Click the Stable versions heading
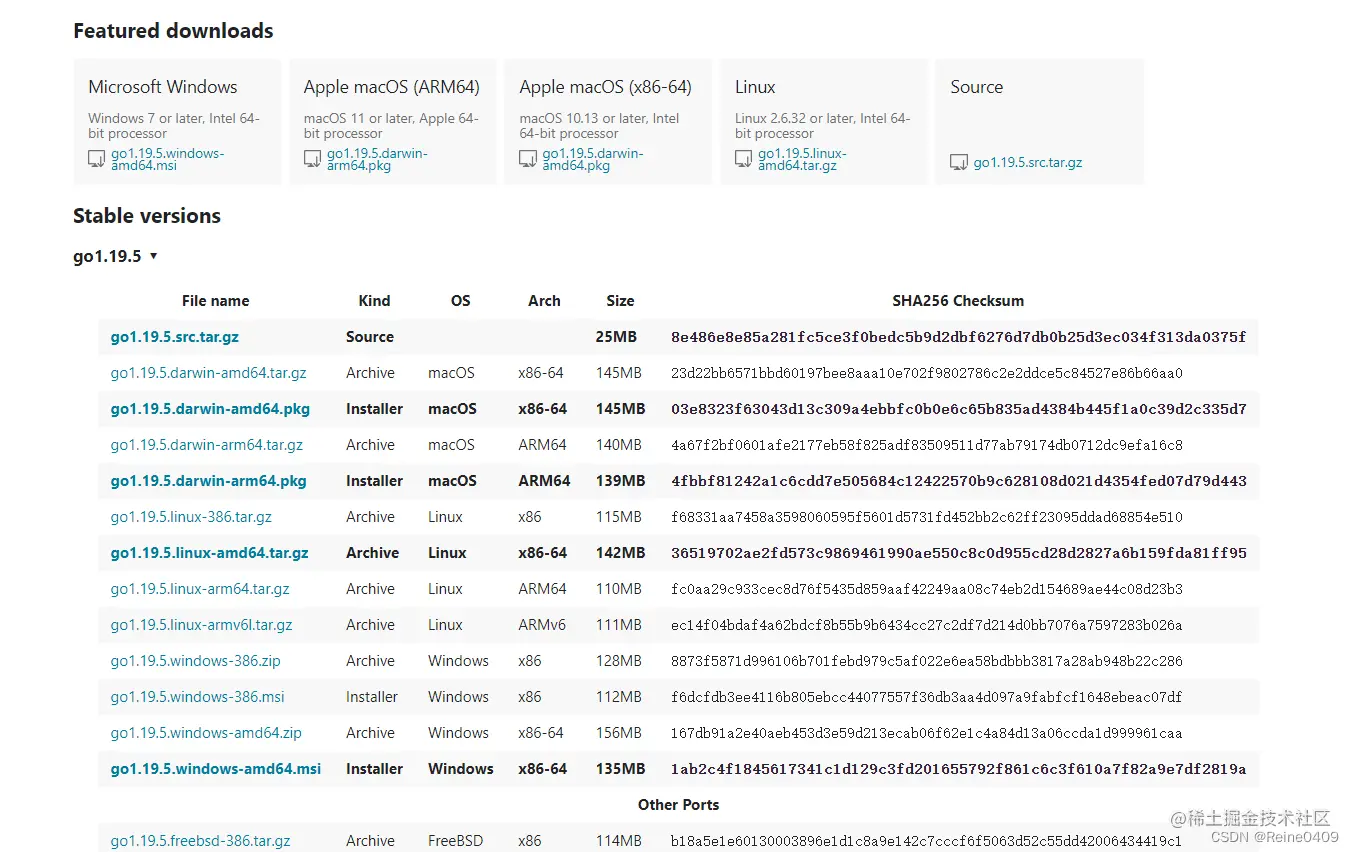Image resolution: width=1354 pixels, height=852 pixels. tap(147, 216)
